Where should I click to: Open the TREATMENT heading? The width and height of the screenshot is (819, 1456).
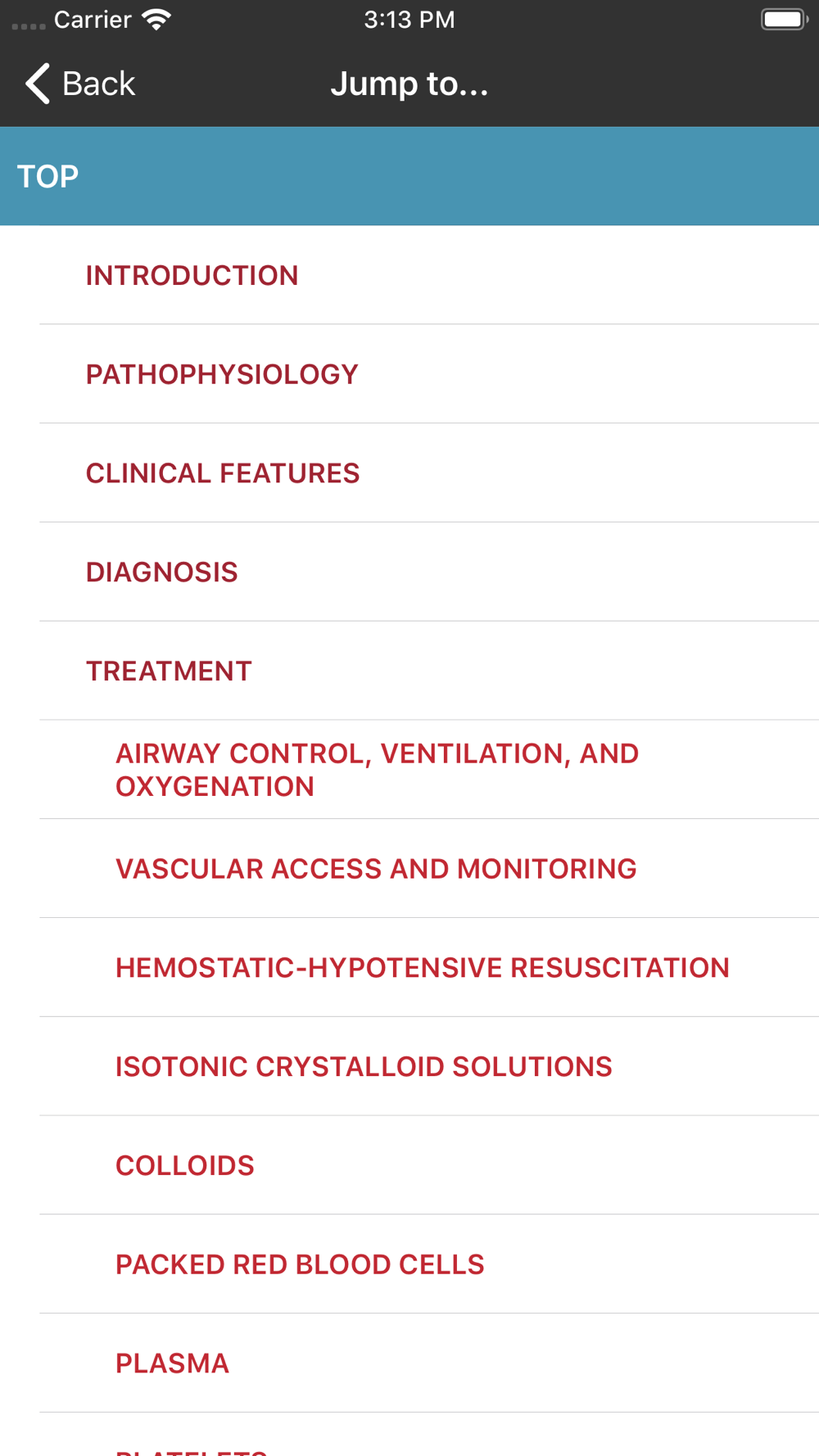429,671
